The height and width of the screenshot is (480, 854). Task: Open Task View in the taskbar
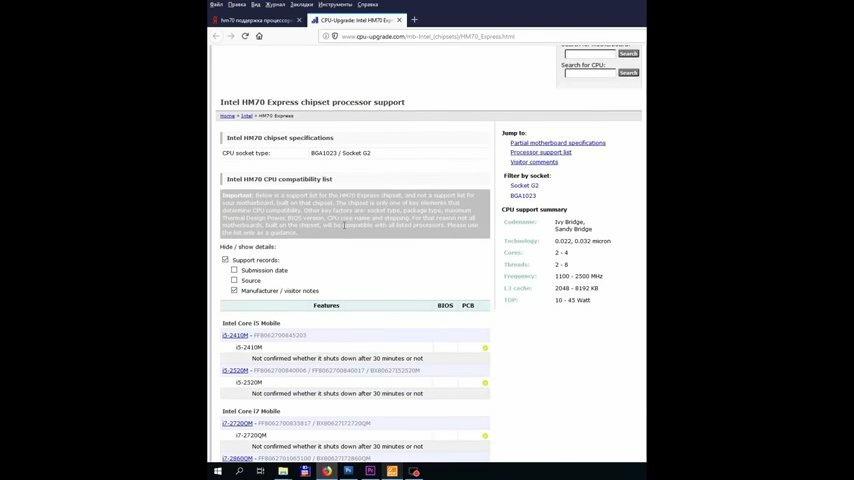click(260, 471)
